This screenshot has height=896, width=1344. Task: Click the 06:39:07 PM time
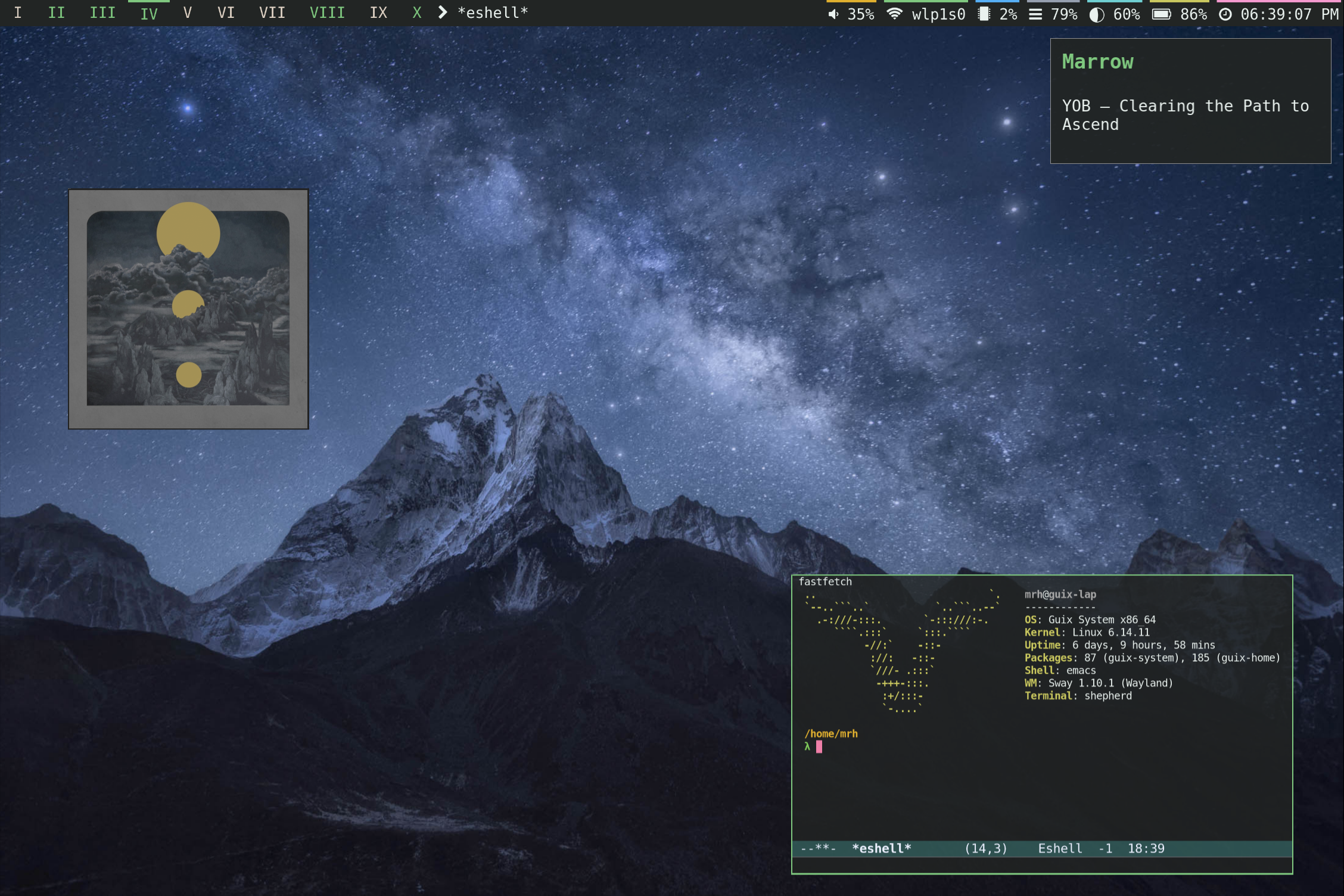(1290, 14)
